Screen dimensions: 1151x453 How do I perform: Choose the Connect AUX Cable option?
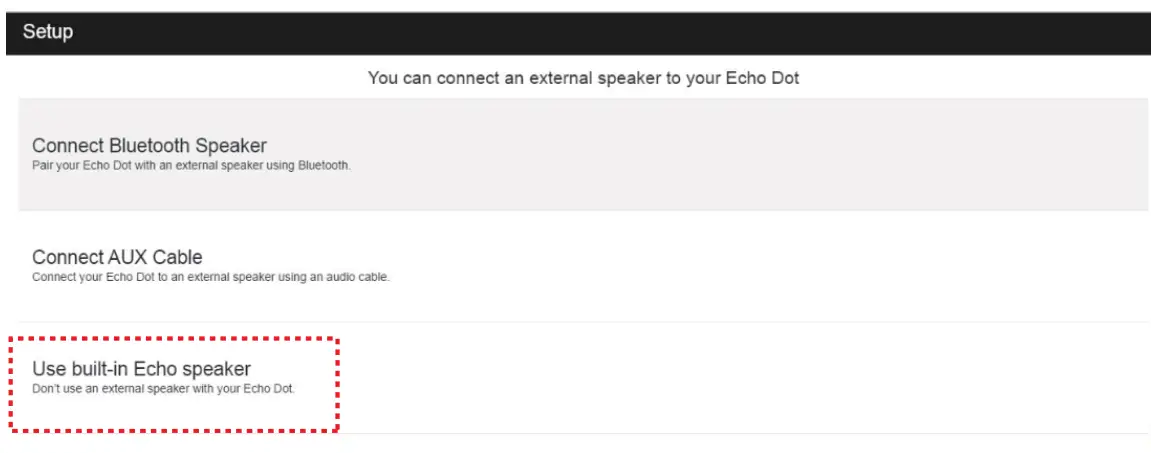click(x=117, y=258)
